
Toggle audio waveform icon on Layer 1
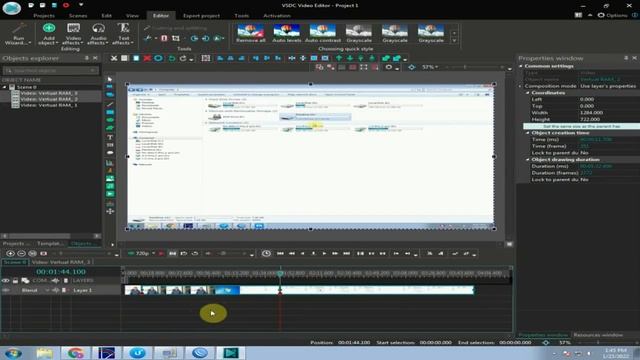(55, 290)
